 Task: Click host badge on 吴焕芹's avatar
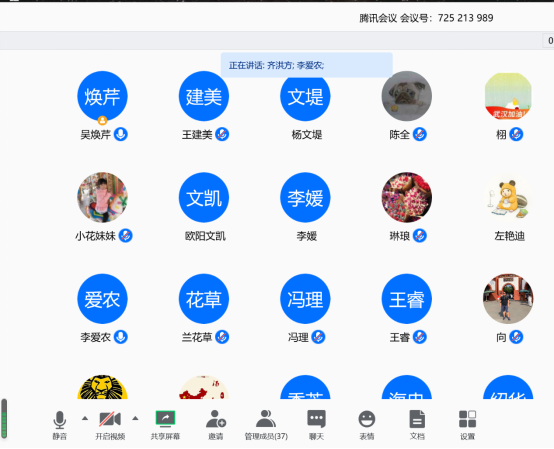tap(102, 120)
